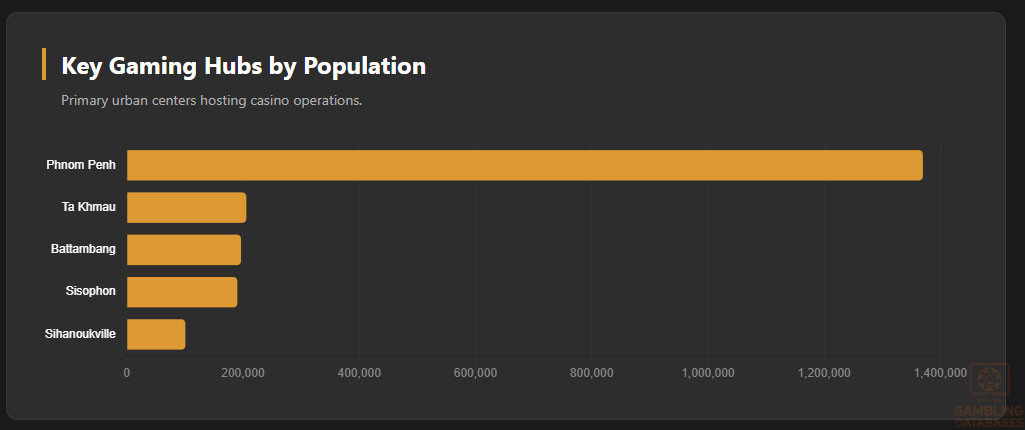Click the subtitle about primary urban centers
This screenshot has width=1025, height=430.
coord(211,101)
